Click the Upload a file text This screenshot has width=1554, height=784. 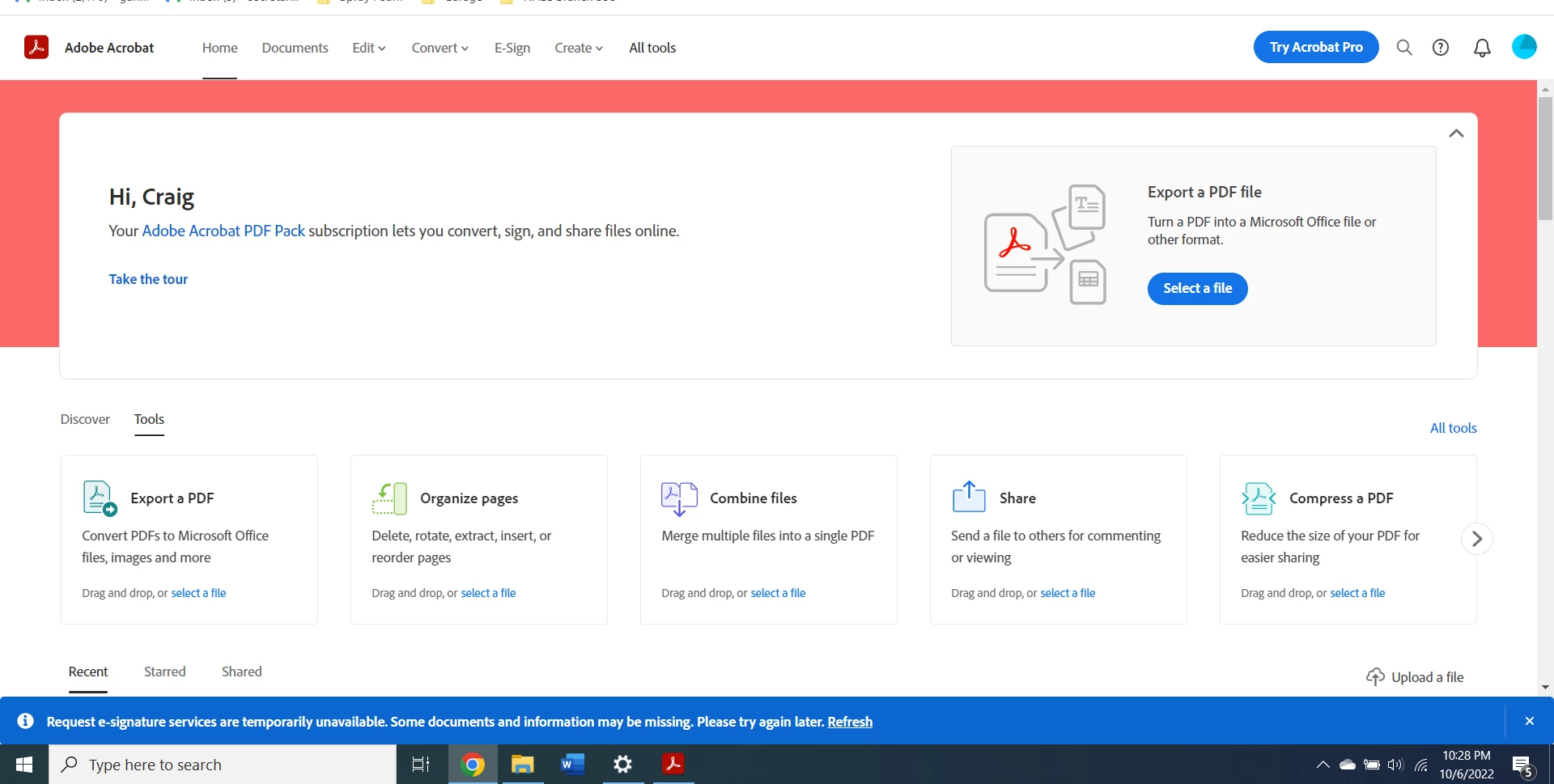tap(1428, 677)
